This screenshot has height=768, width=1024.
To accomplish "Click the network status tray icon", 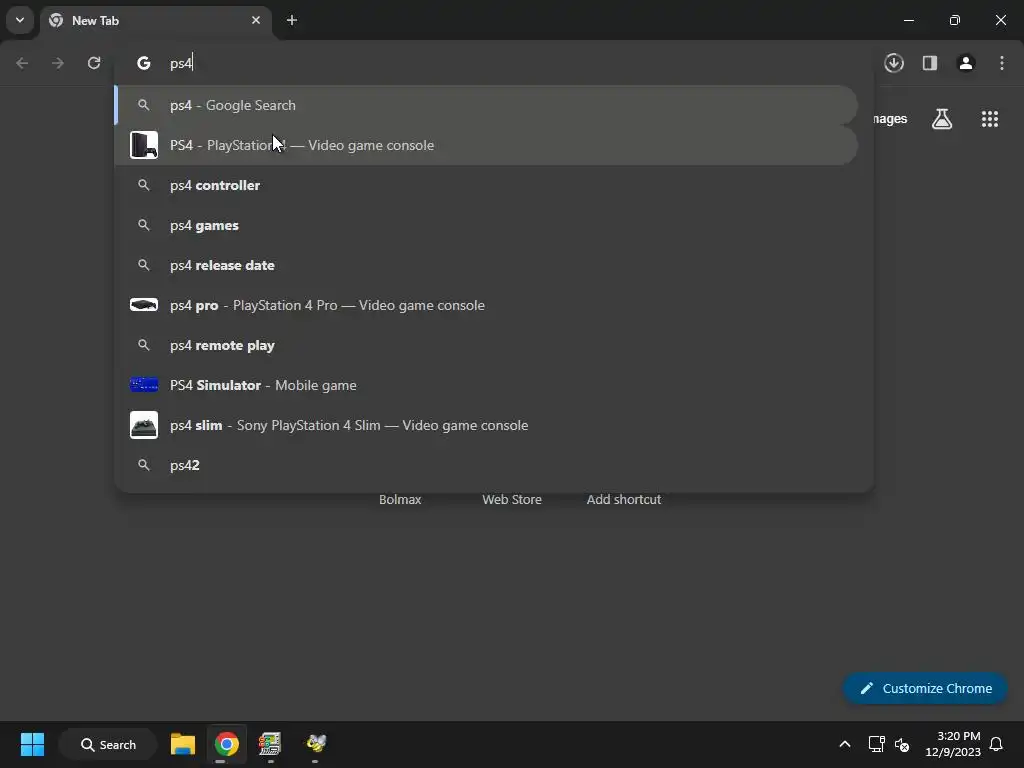I will pos(876,744).
